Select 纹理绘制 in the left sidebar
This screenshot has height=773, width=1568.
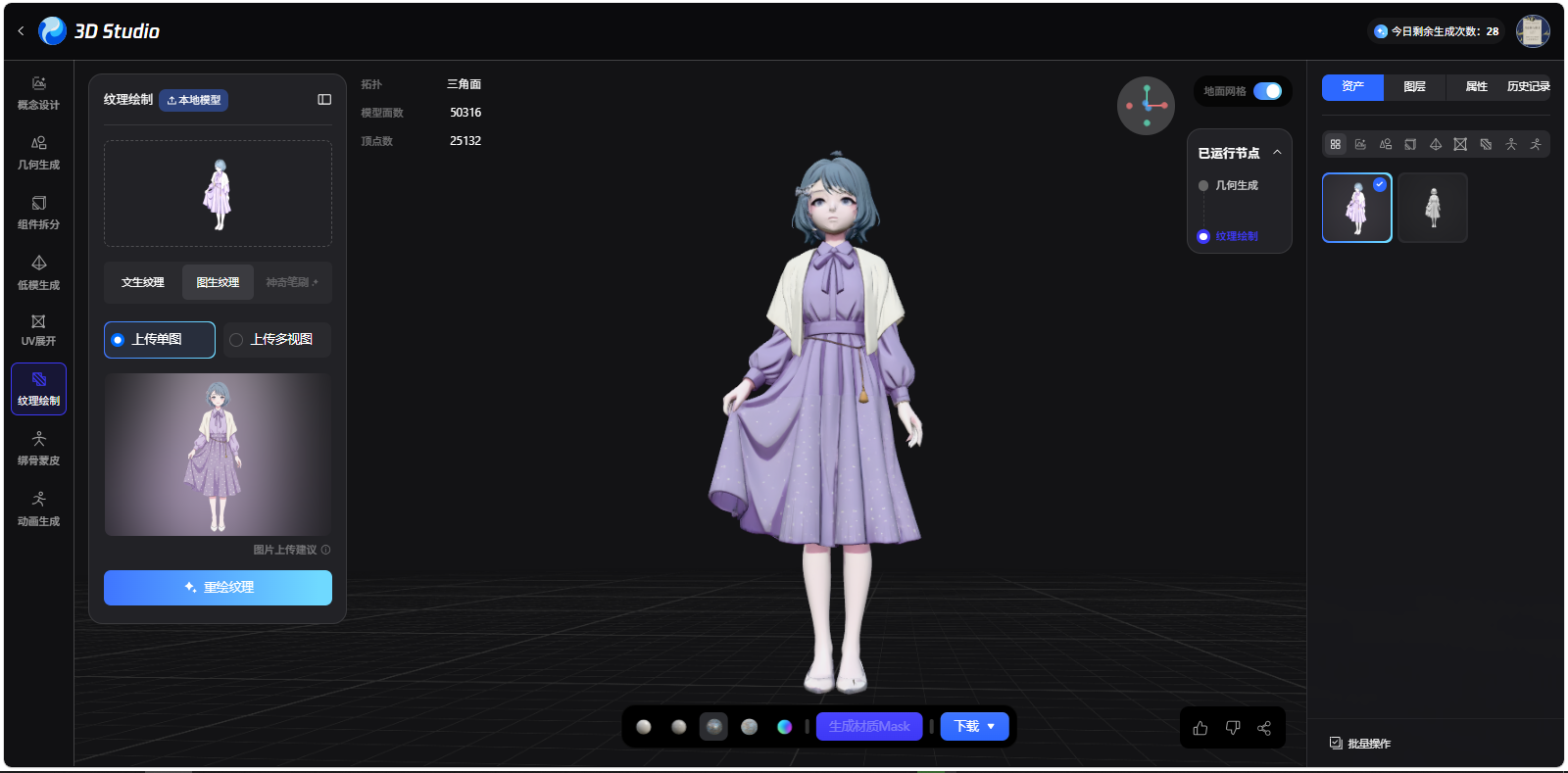click(38, 389)
